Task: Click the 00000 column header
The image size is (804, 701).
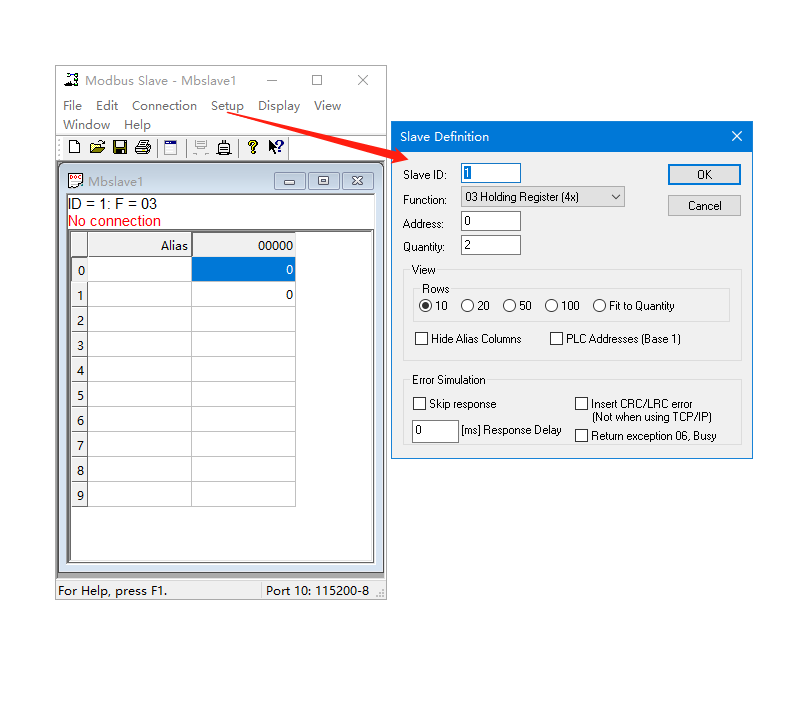Action: [243, 245]
